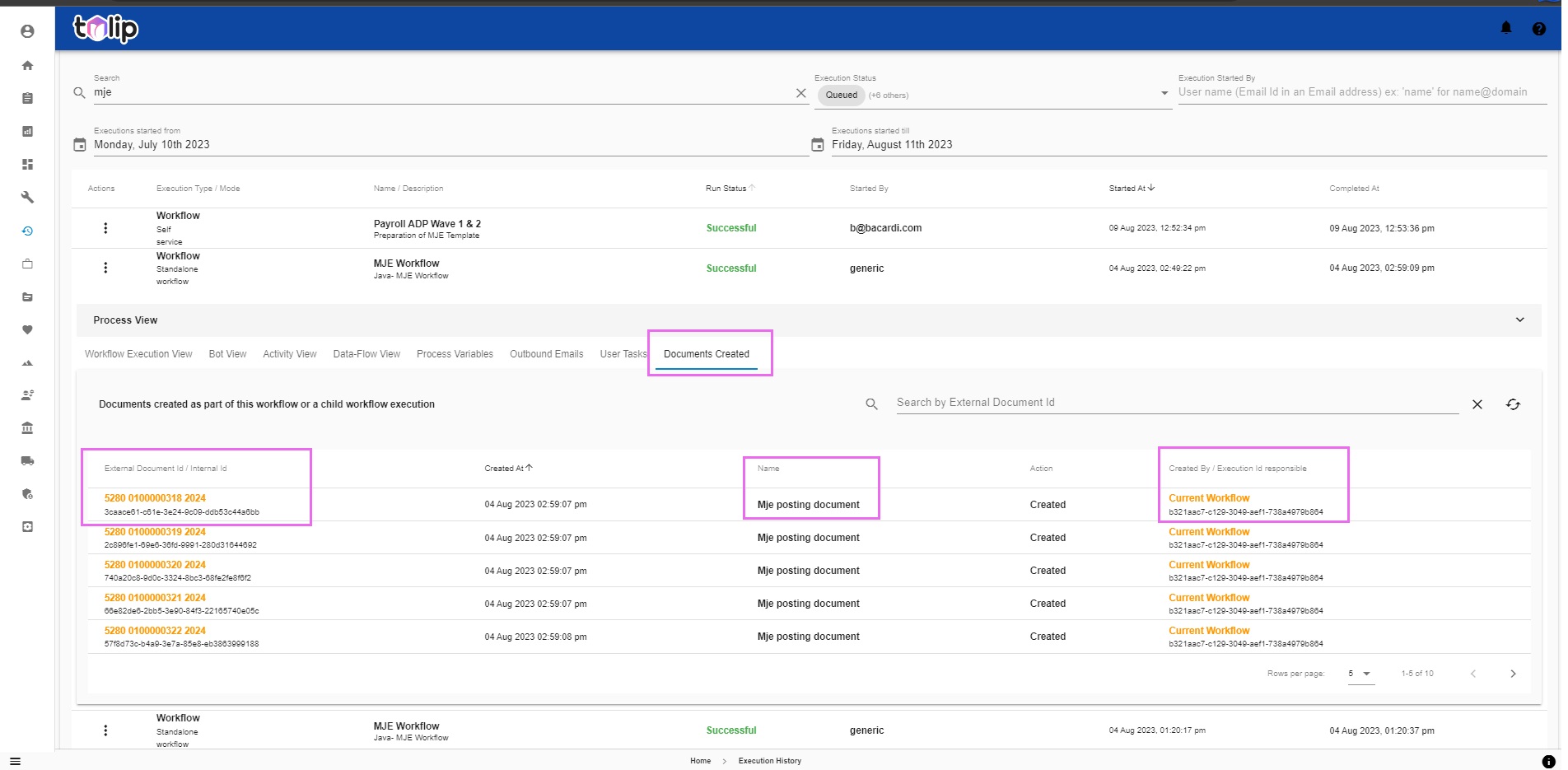Collapse the Process View panel
Screen dimensions: 1568x770
click(1520, 320)
